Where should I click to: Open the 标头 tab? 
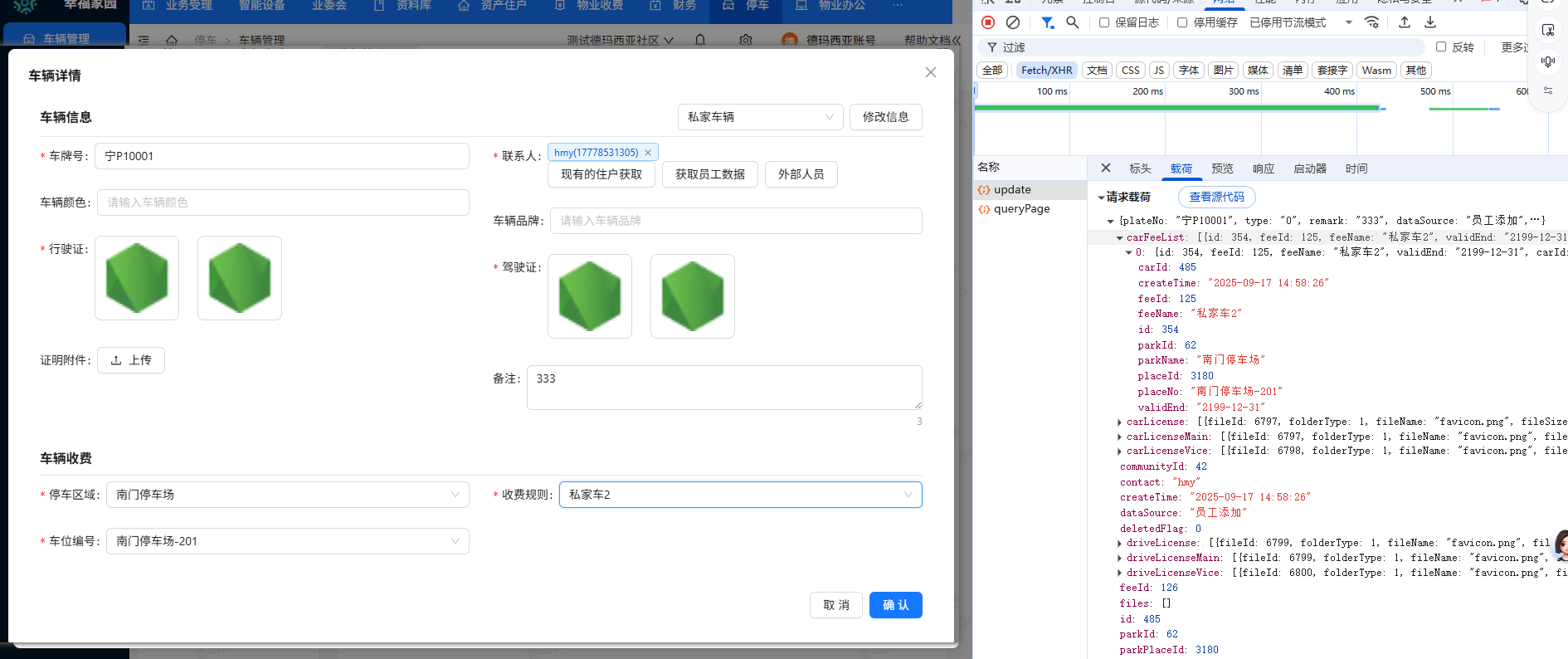1140,168
